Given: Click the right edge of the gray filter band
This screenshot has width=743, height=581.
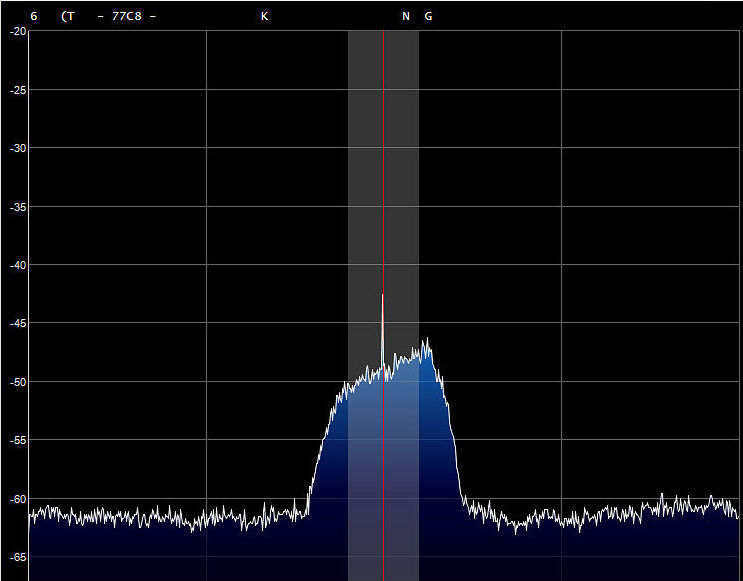Looking at the screenshot, I should coord(418,200).
